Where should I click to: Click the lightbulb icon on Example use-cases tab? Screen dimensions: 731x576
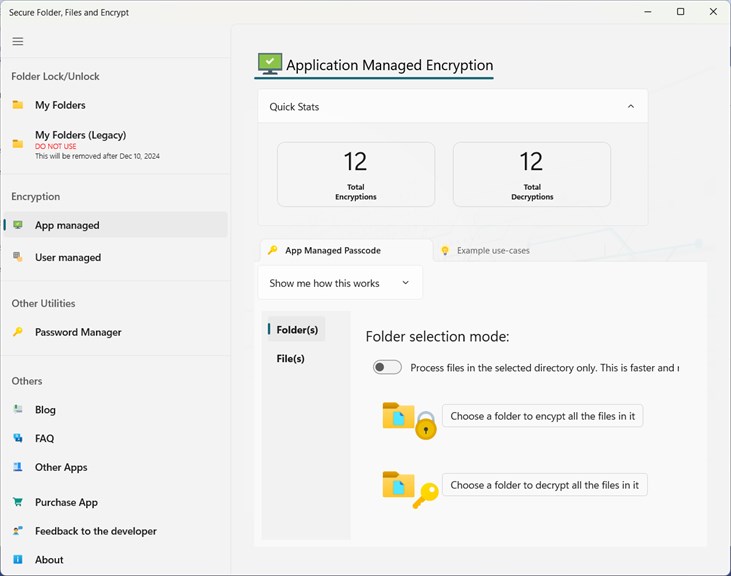pyautogui.click(x=445, y=251)
